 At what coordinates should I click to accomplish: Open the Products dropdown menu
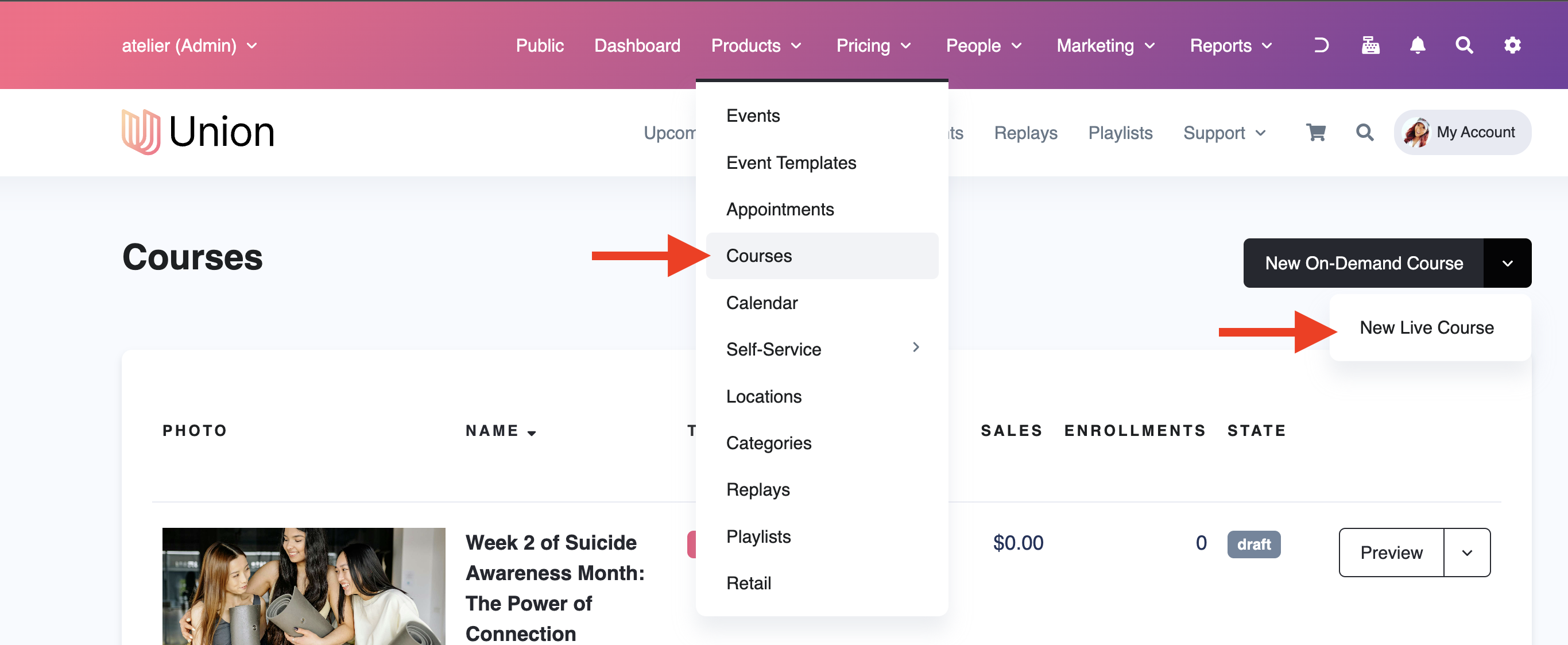[757, 46]
